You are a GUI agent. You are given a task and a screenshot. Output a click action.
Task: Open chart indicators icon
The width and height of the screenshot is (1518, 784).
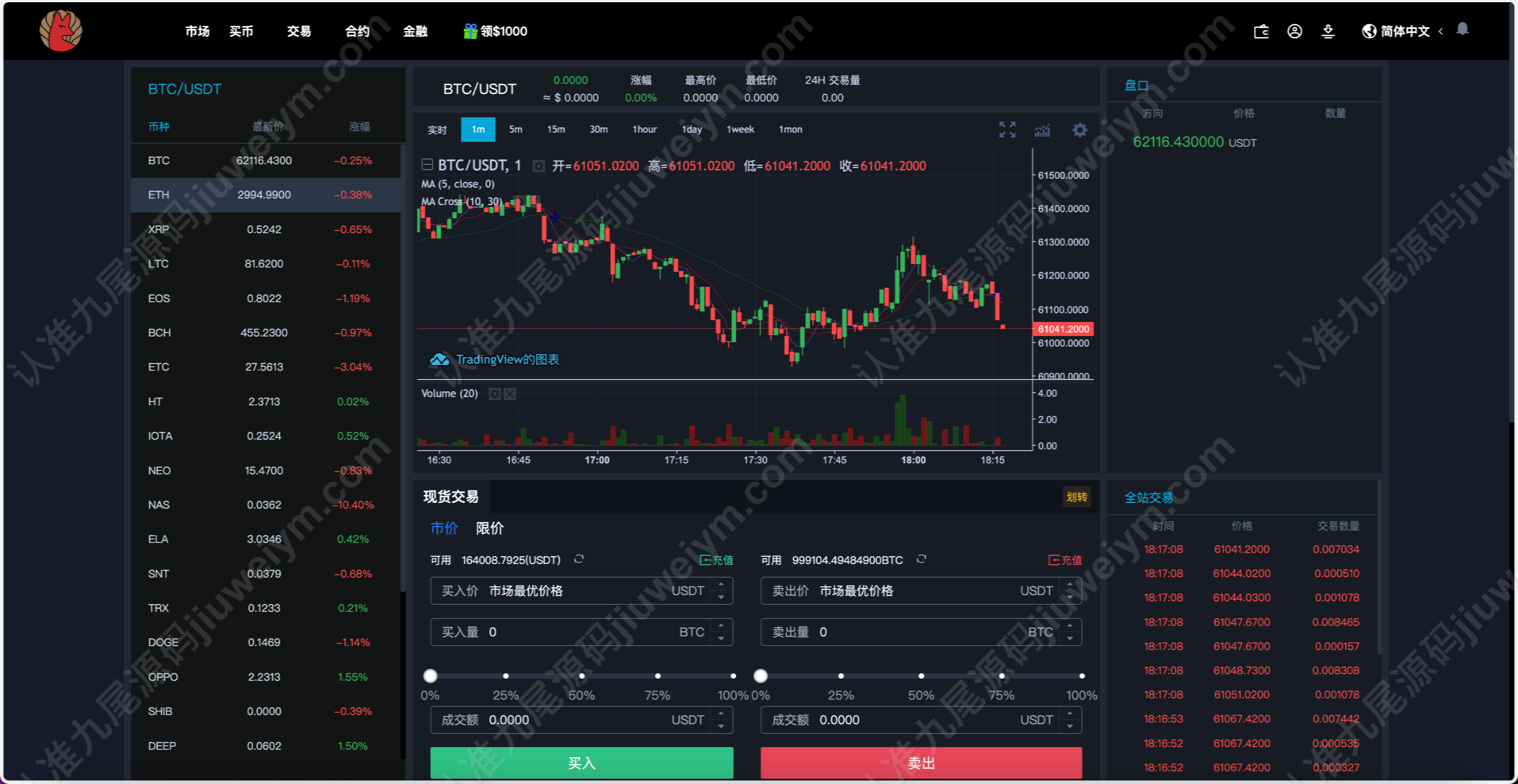[1042, 130]
